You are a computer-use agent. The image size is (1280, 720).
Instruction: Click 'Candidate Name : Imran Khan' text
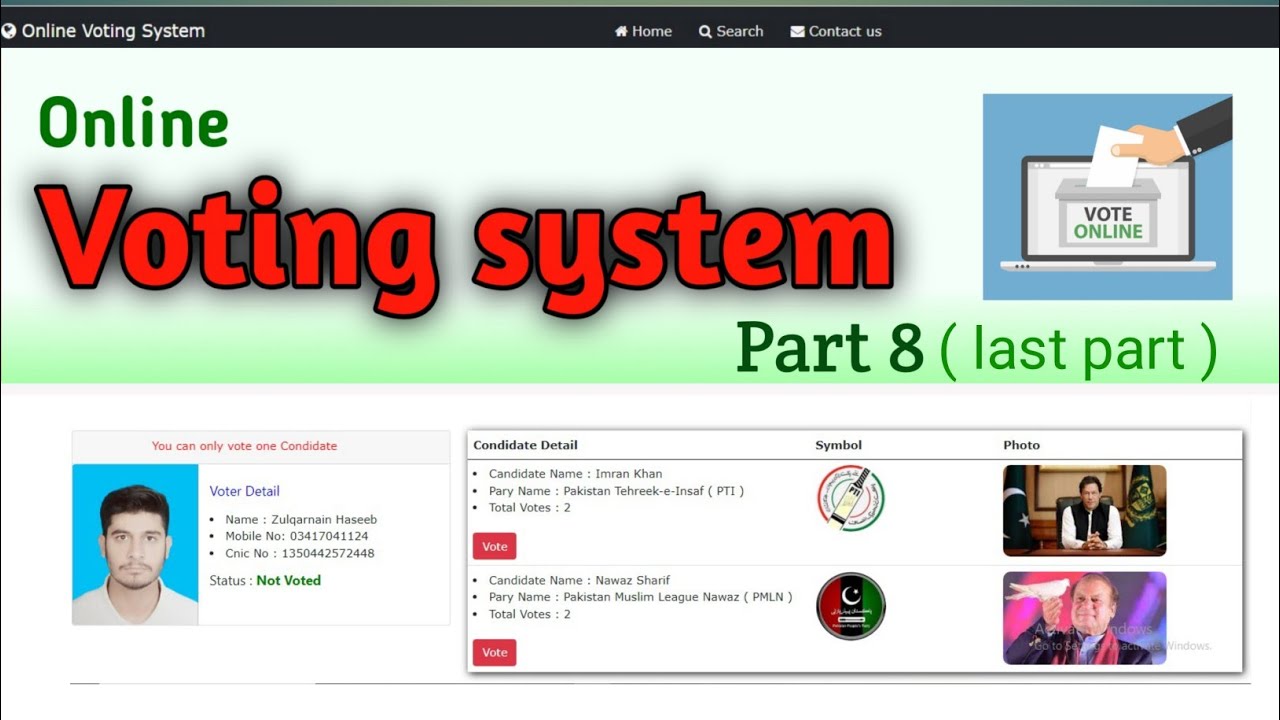575,474
